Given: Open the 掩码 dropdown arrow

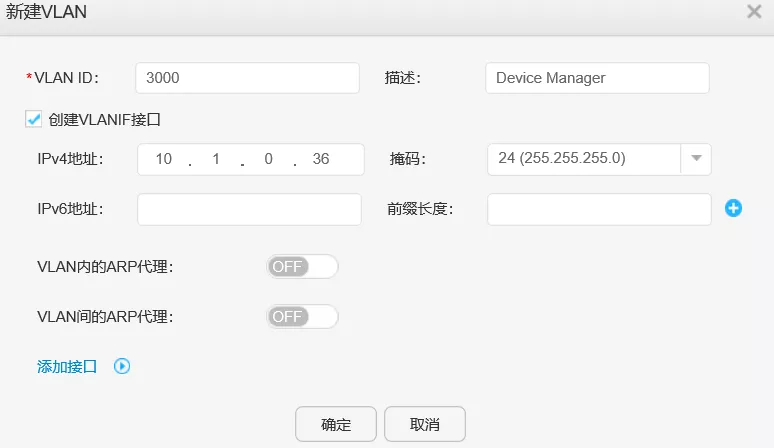Looking at the screenshot, I should click(696, 159).
